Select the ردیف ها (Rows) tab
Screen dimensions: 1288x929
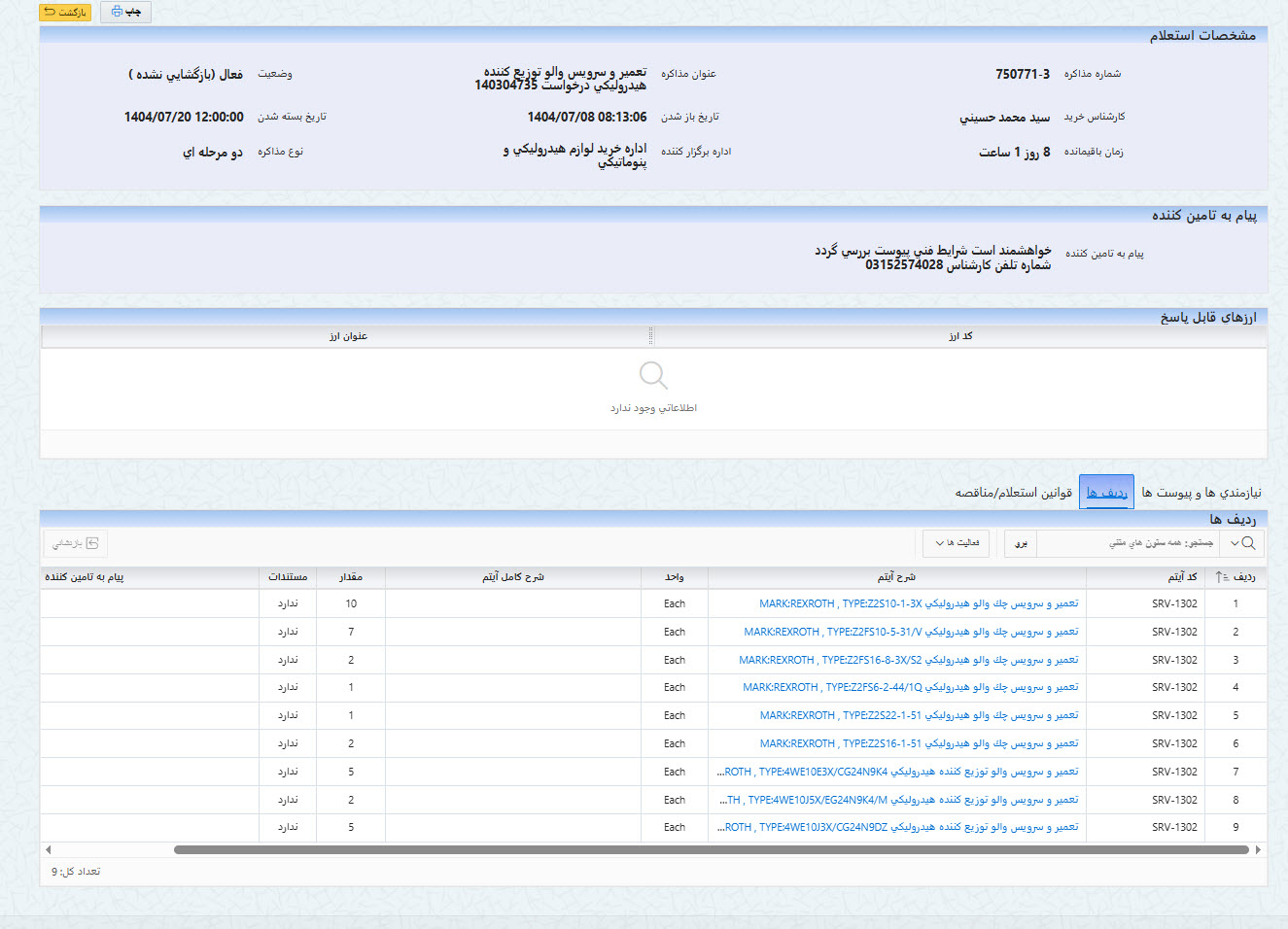[1106, 493]
